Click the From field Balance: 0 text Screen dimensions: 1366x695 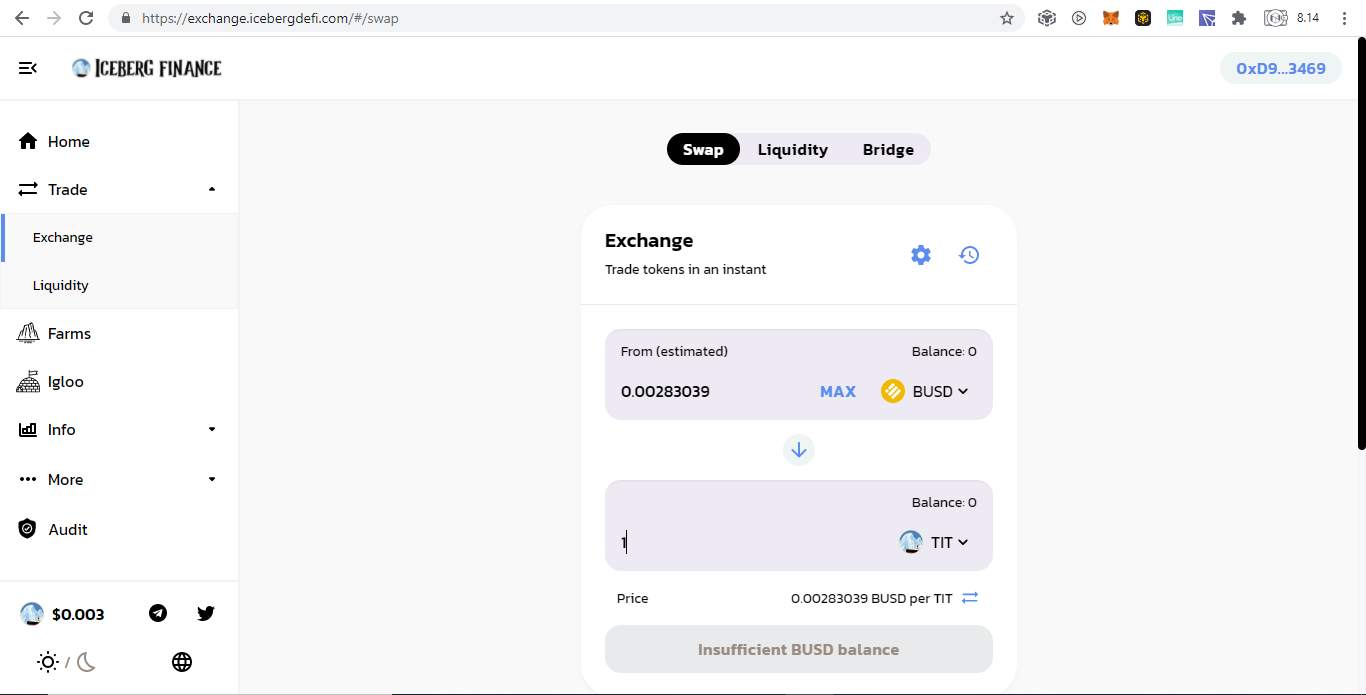point(944,352)
